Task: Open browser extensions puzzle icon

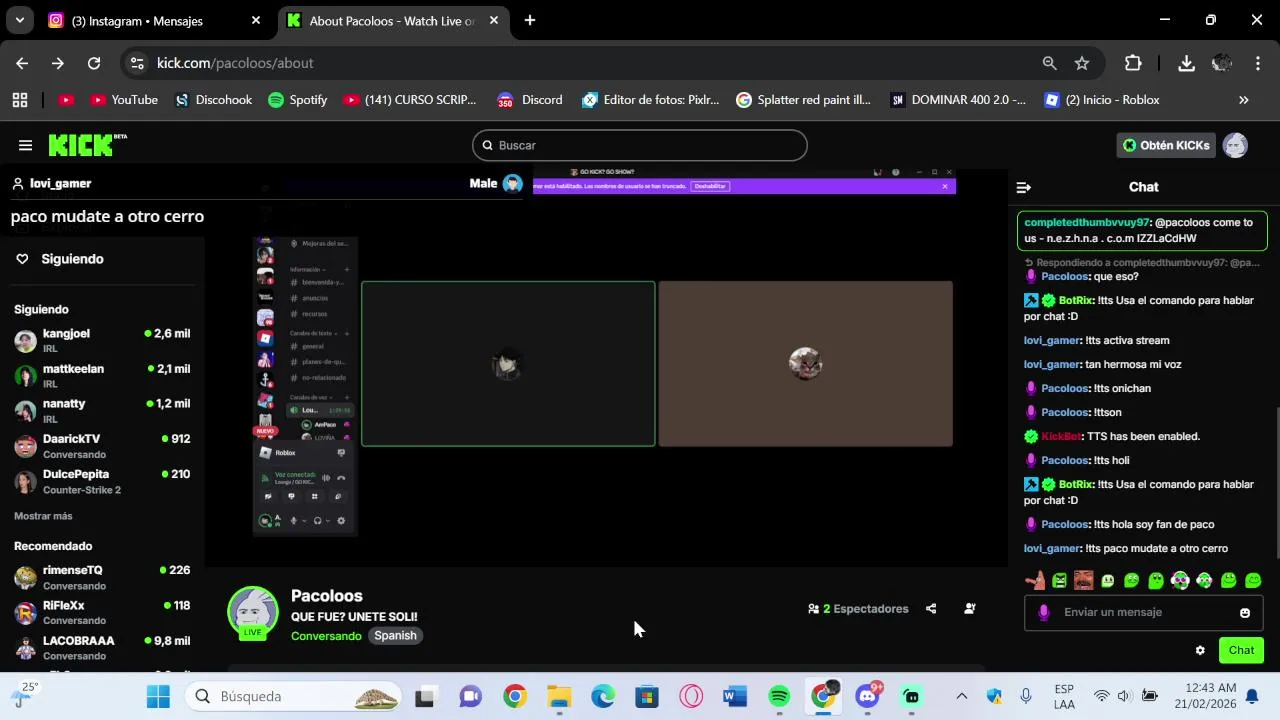Action: (x=1133, y=63)
